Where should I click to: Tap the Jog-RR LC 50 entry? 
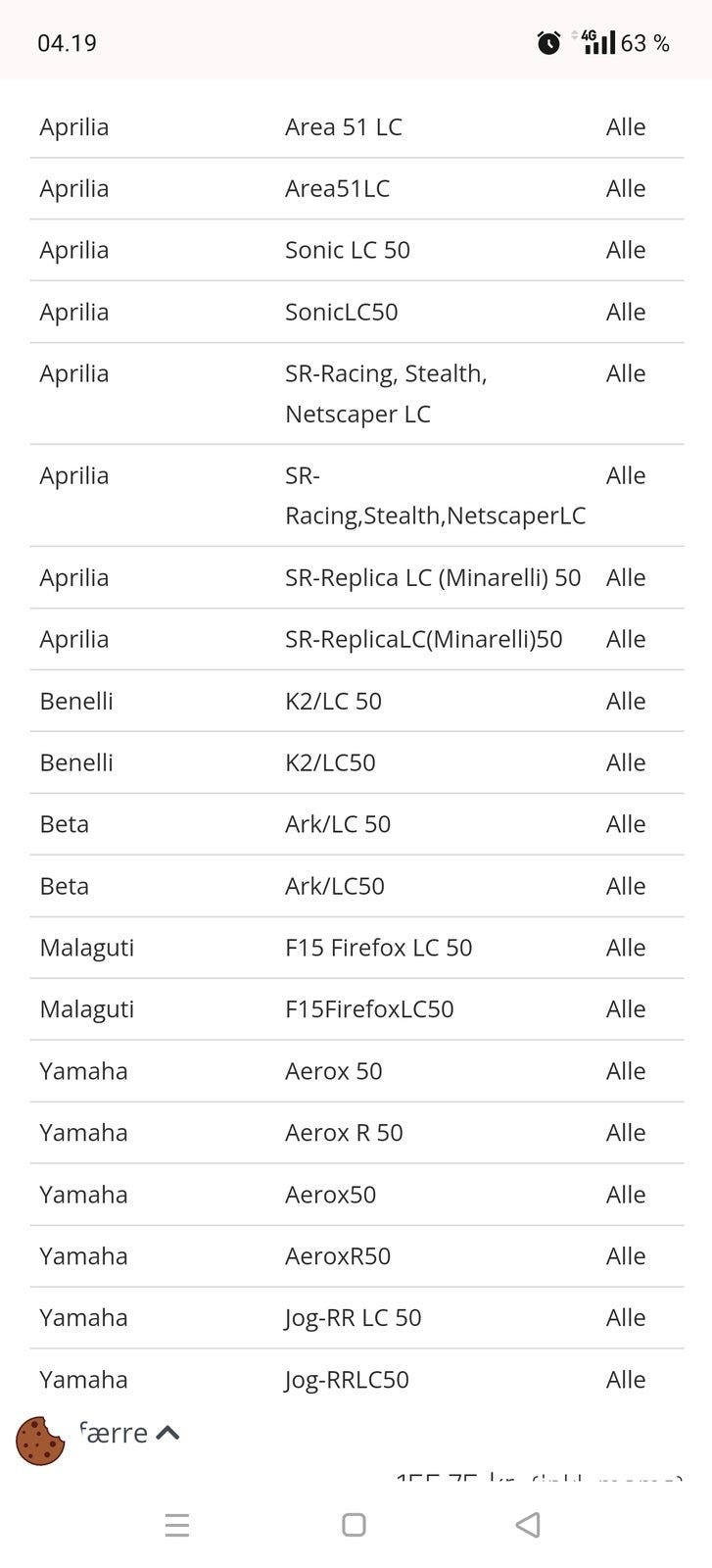tap(353, 1318)
